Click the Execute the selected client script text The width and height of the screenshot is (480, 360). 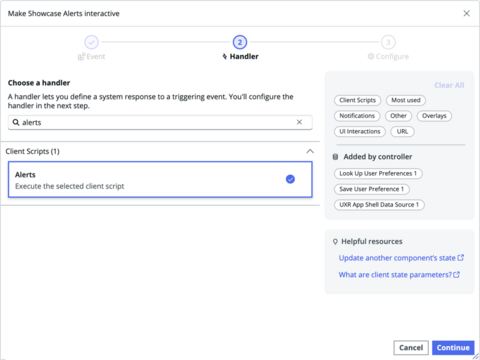point(70,186)
